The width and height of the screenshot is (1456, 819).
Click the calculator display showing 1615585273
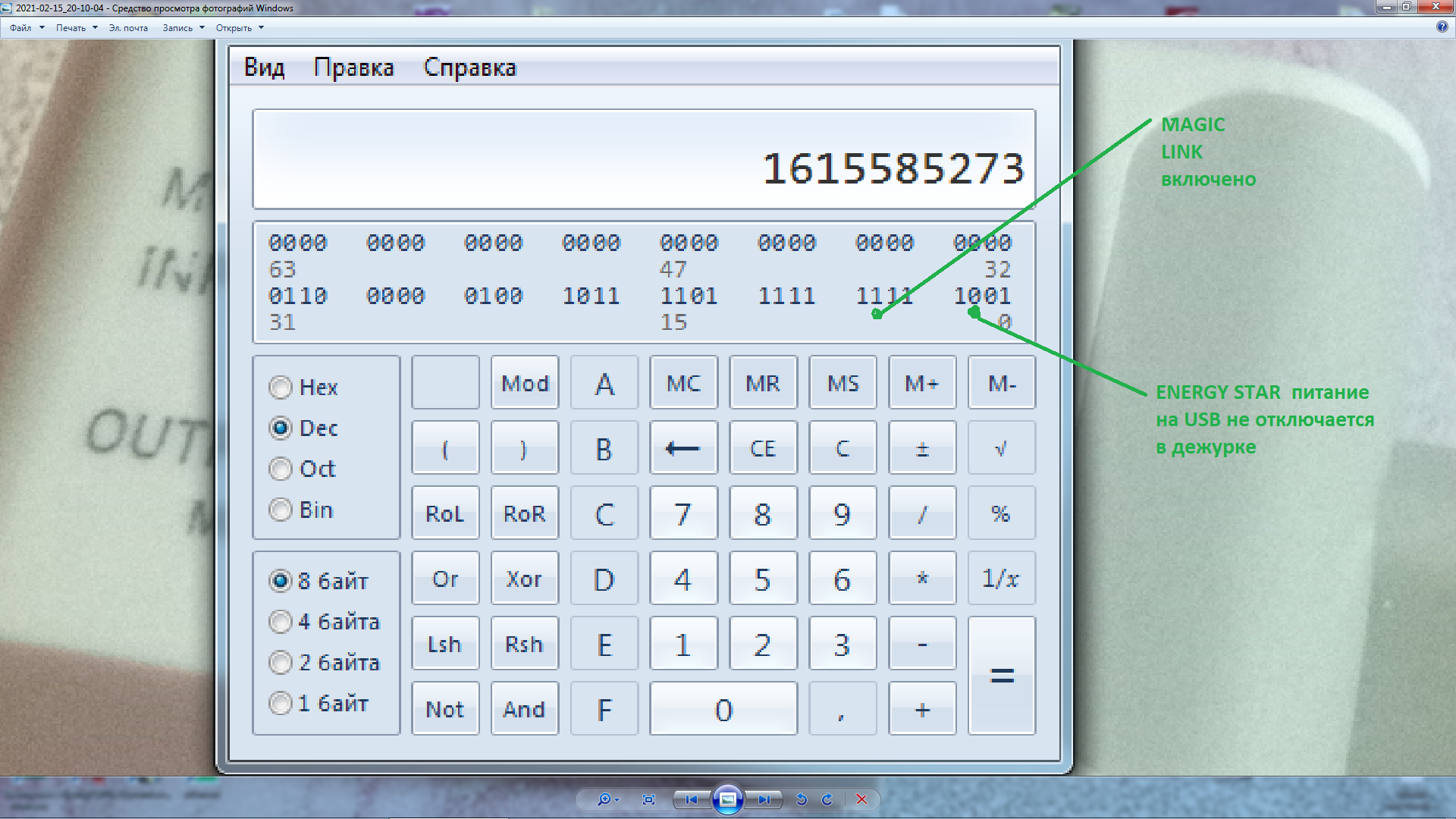click(643, 159)
